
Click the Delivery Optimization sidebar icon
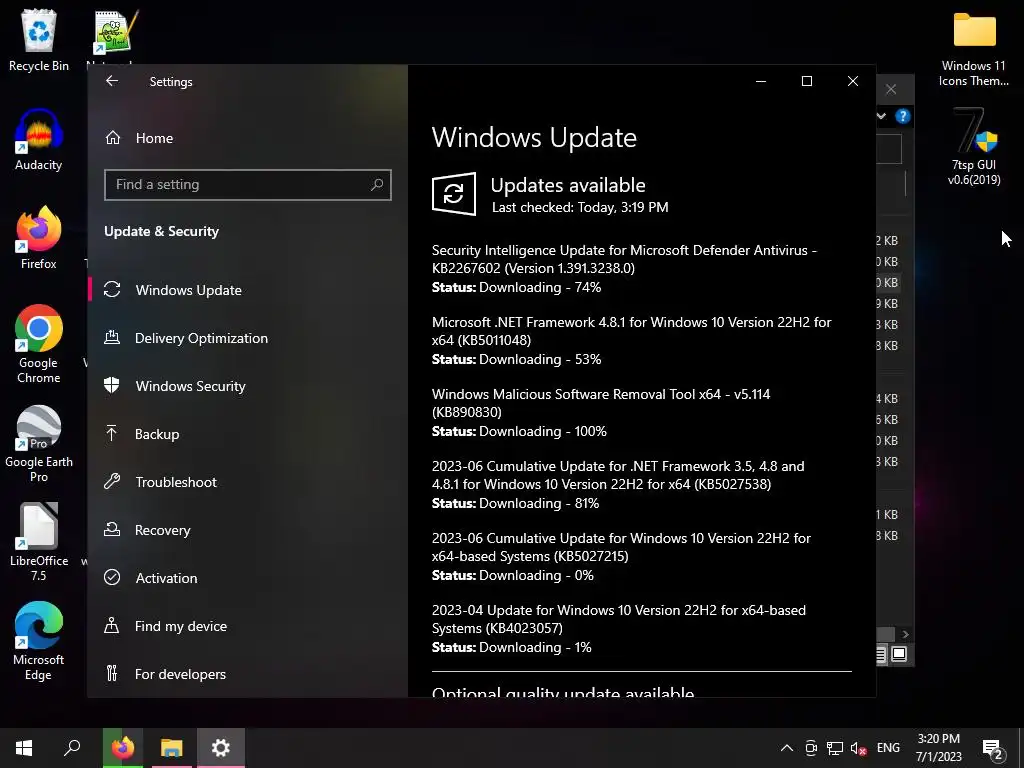click(112, 338)
